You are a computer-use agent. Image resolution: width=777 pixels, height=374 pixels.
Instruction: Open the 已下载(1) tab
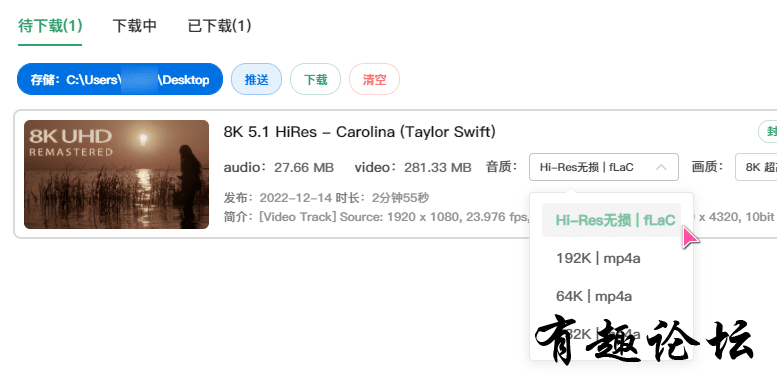pos(220,26)
